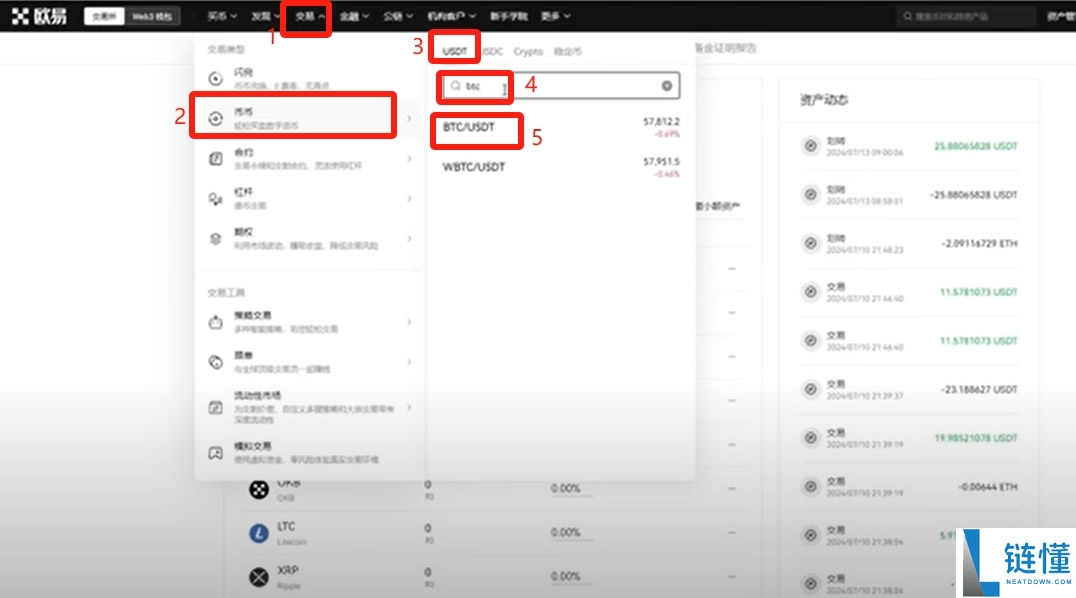
Task: Click the 流动性市场 icon
Action: coord(215,407)
